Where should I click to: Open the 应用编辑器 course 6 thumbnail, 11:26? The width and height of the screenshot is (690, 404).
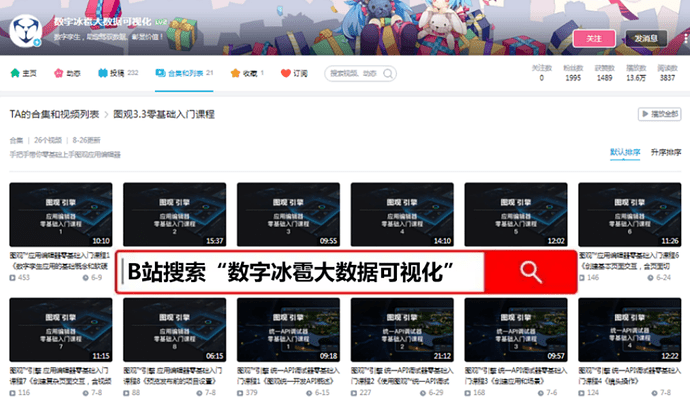[630, 215]
